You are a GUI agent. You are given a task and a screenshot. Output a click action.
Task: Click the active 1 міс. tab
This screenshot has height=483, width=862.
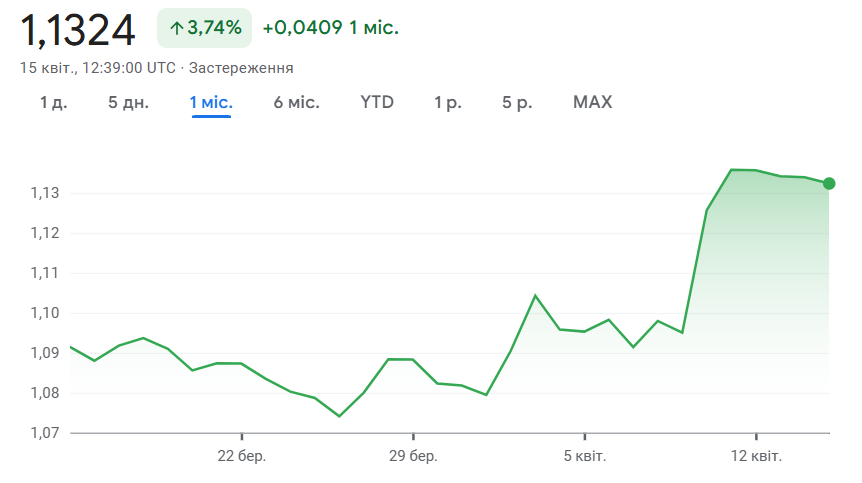[211, 102]
